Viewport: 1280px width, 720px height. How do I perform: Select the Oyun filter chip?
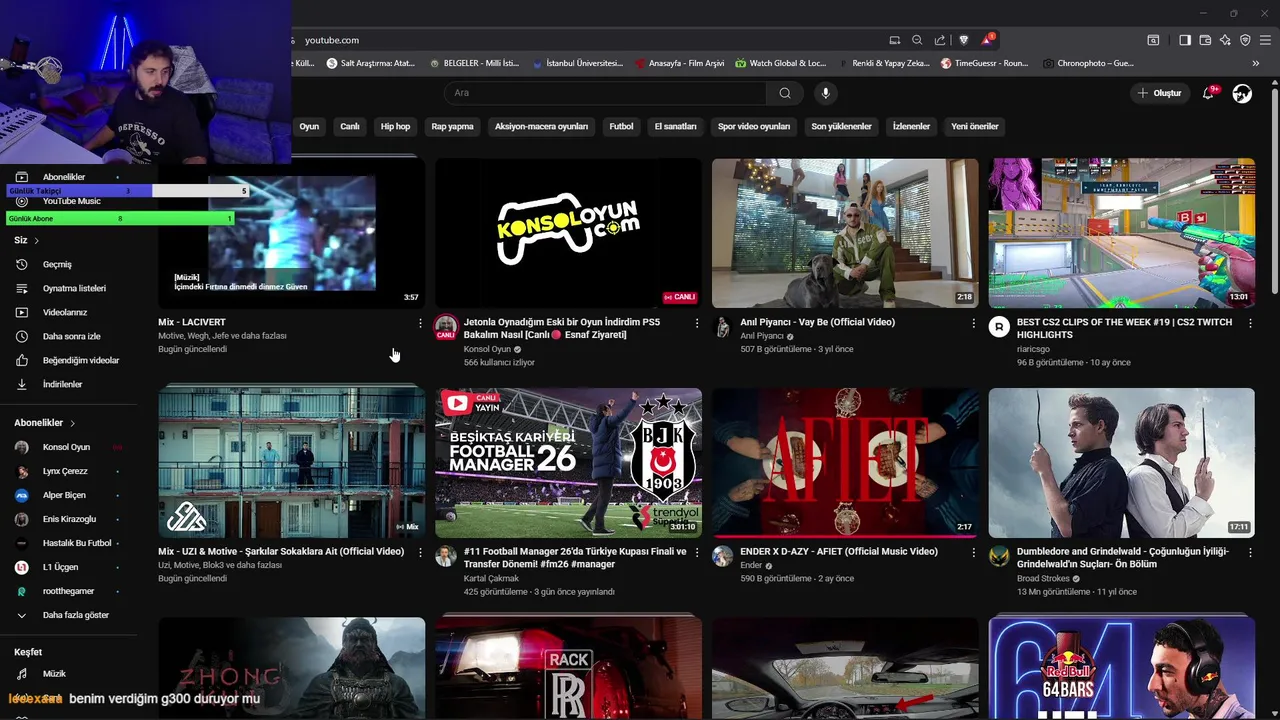[309, 127]
